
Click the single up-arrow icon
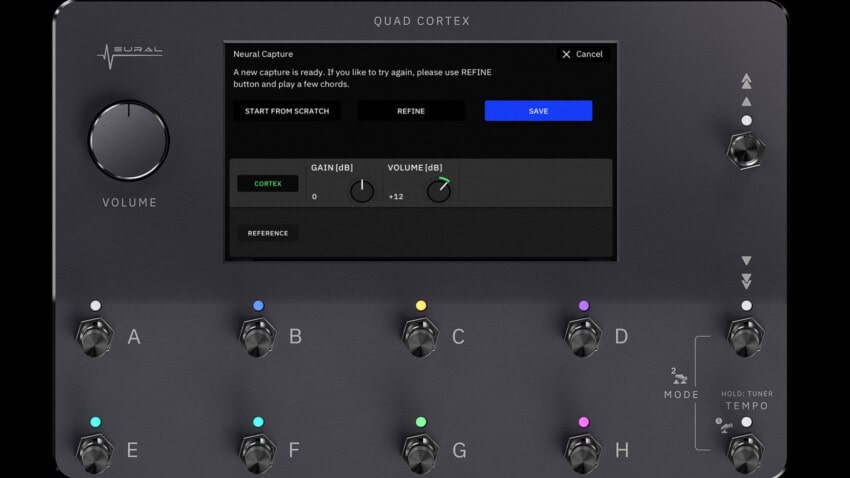[746, 101]
